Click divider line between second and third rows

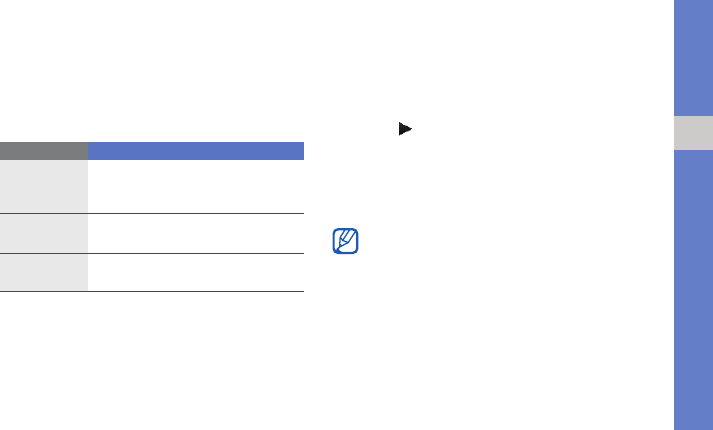(x=195, y=253)
